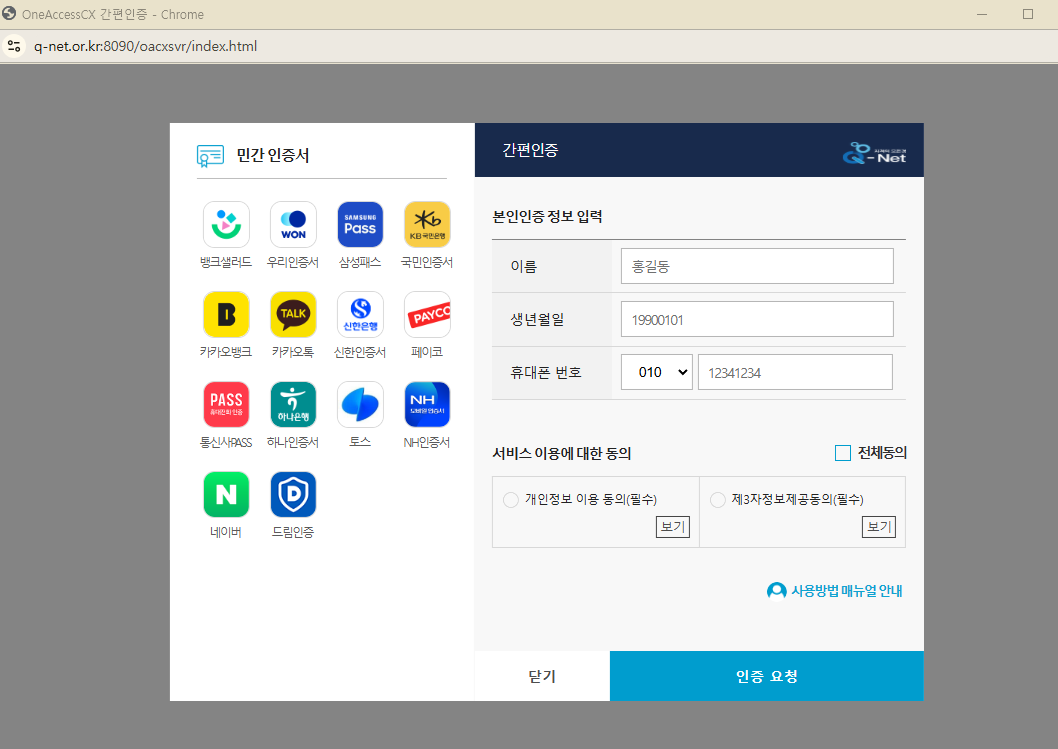Select the Naver (네이버) certificate icon
Viewport: 1058px width, 749px height.
(x=226, y=495)
